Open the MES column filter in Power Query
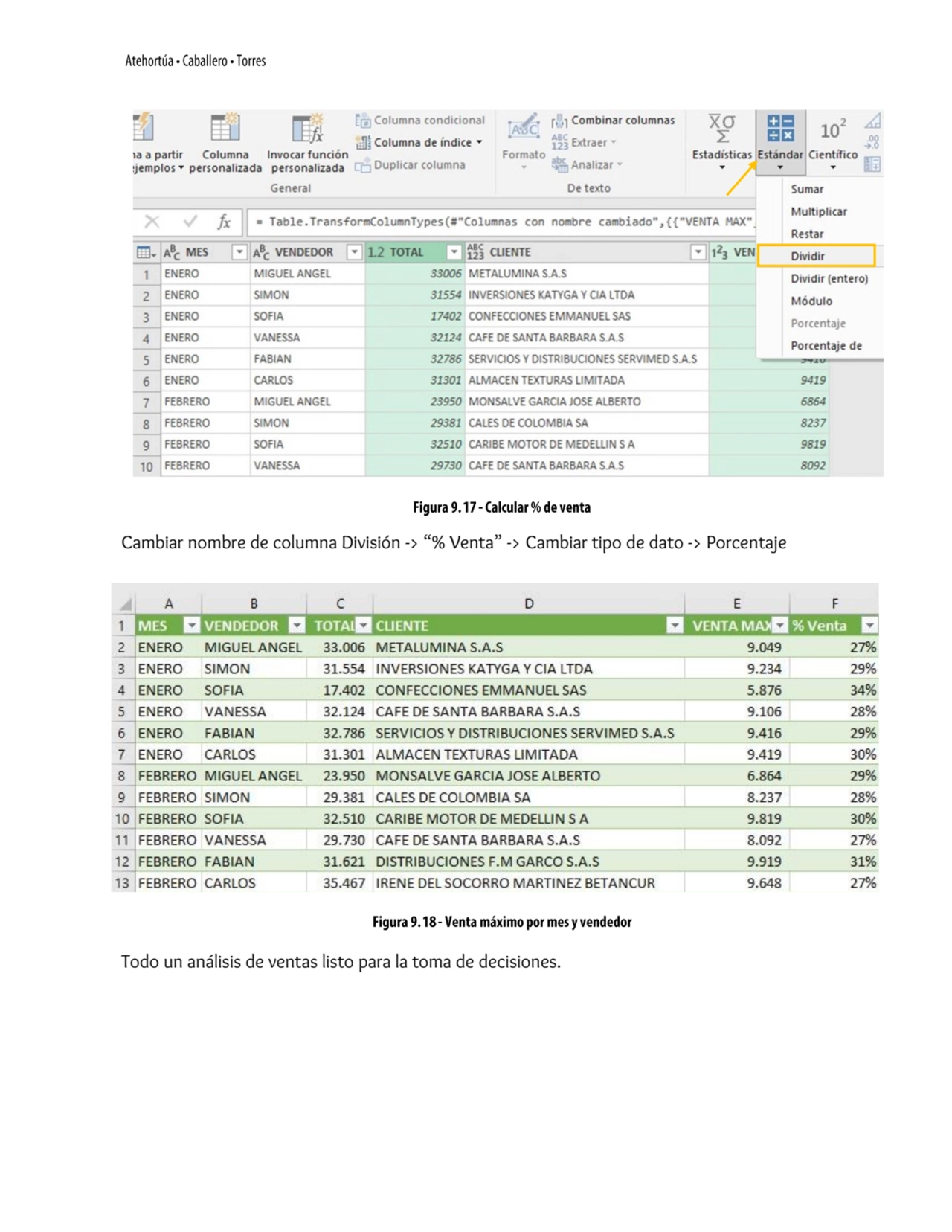Image resolution: width=952 pixels, height=1232 pixels. 239,252
